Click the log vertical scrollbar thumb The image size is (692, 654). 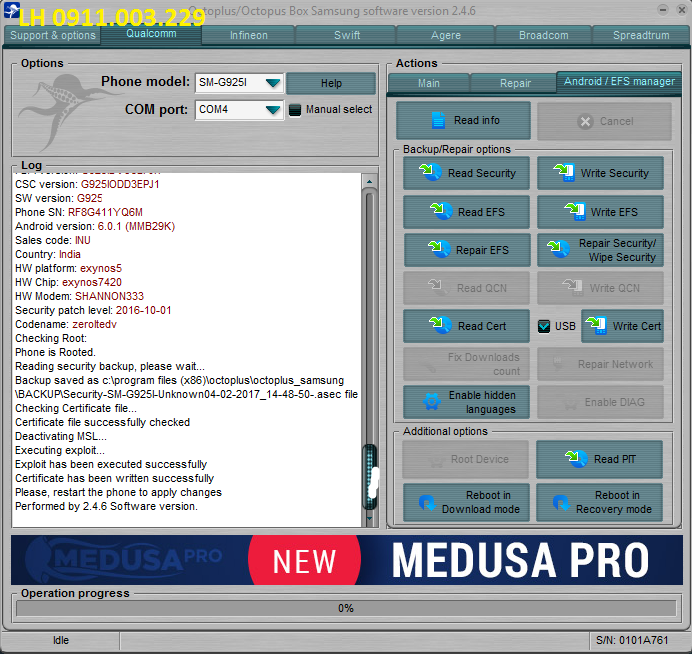pyautogui.click(x=370, y=470)
